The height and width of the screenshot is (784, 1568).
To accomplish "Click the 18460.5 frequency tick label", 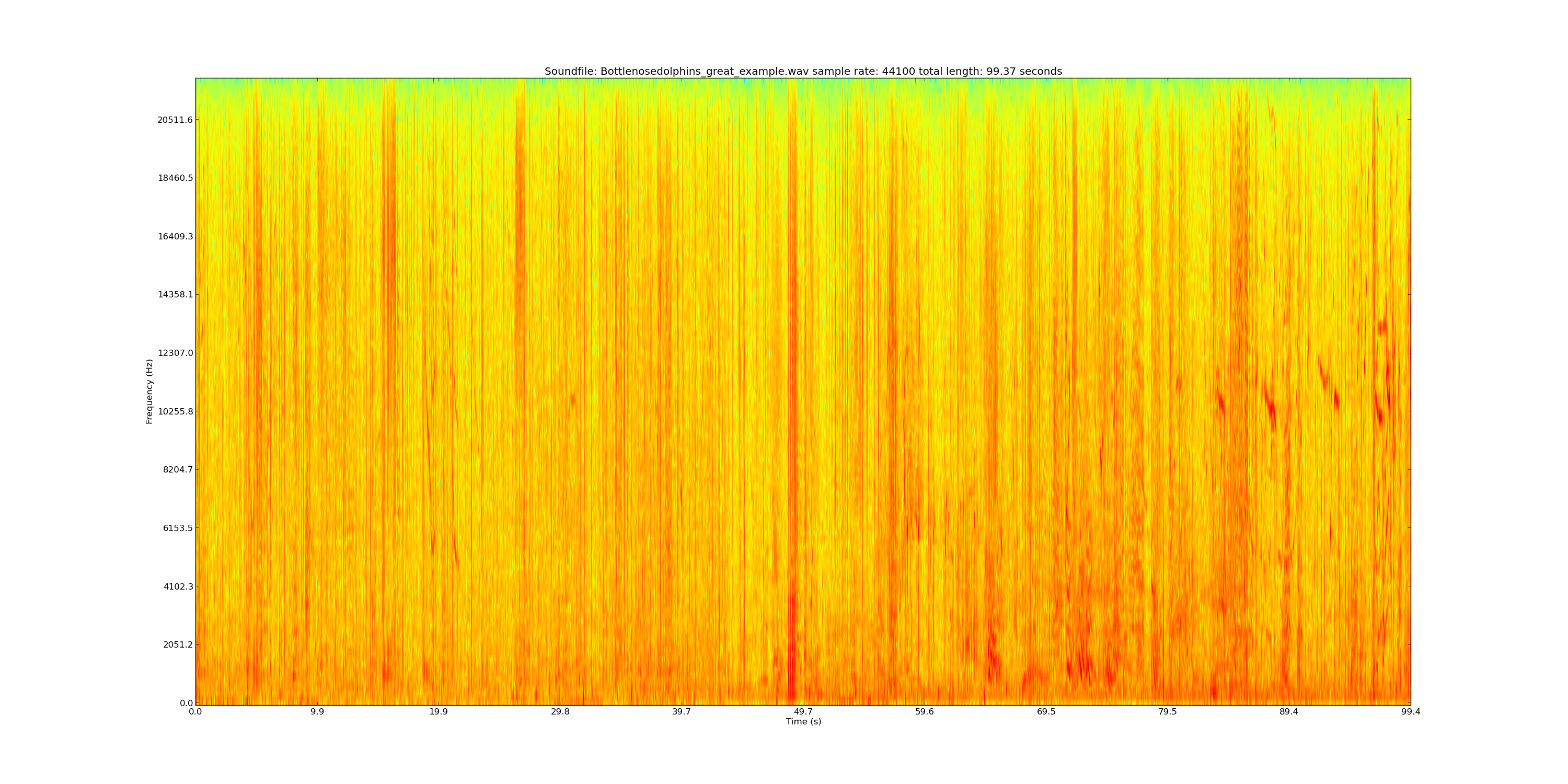I will (x=175, y=178).
